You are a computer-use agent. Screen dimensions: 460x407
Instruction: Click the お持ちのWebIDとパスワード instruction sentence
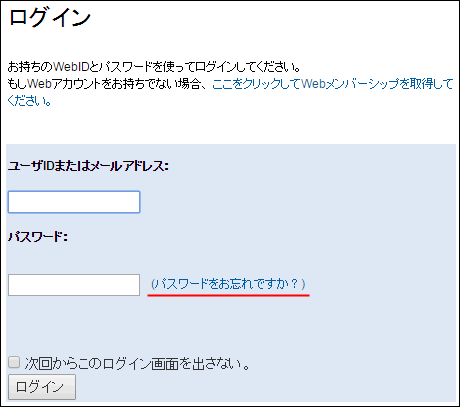(154, 67)
